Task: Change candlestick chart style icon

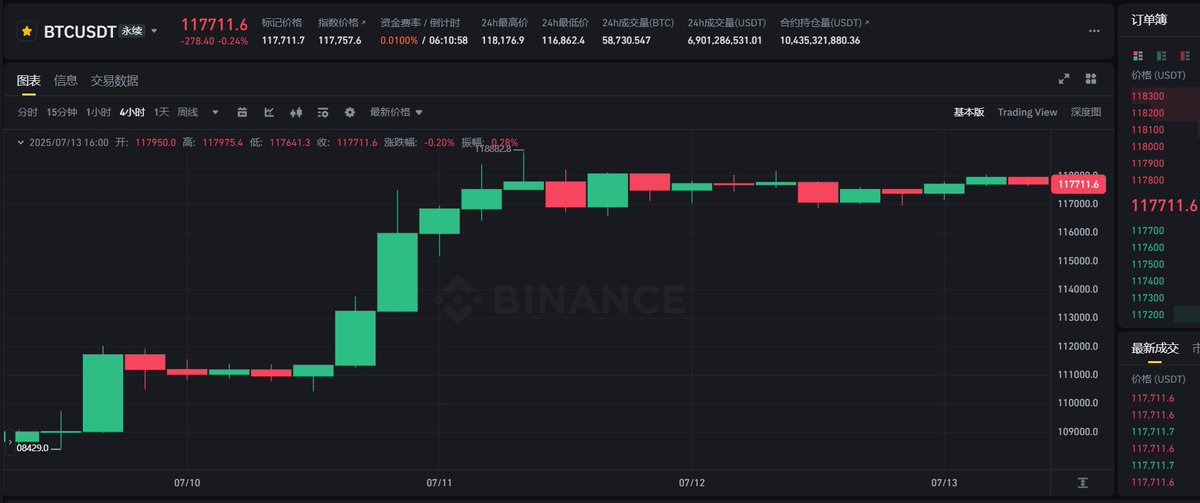Action: pos(296,112)
